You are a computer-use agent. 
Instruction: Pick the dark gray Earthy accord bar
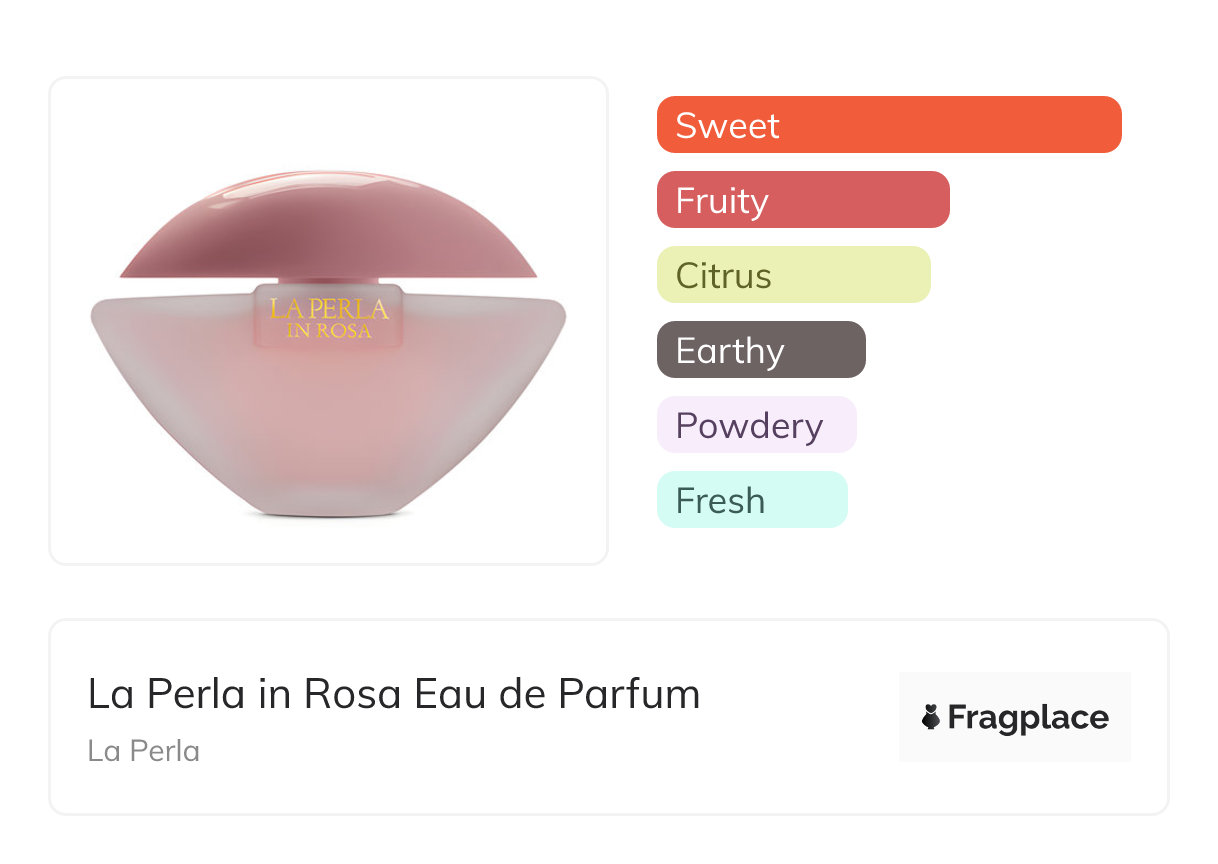tap(761, 350)
